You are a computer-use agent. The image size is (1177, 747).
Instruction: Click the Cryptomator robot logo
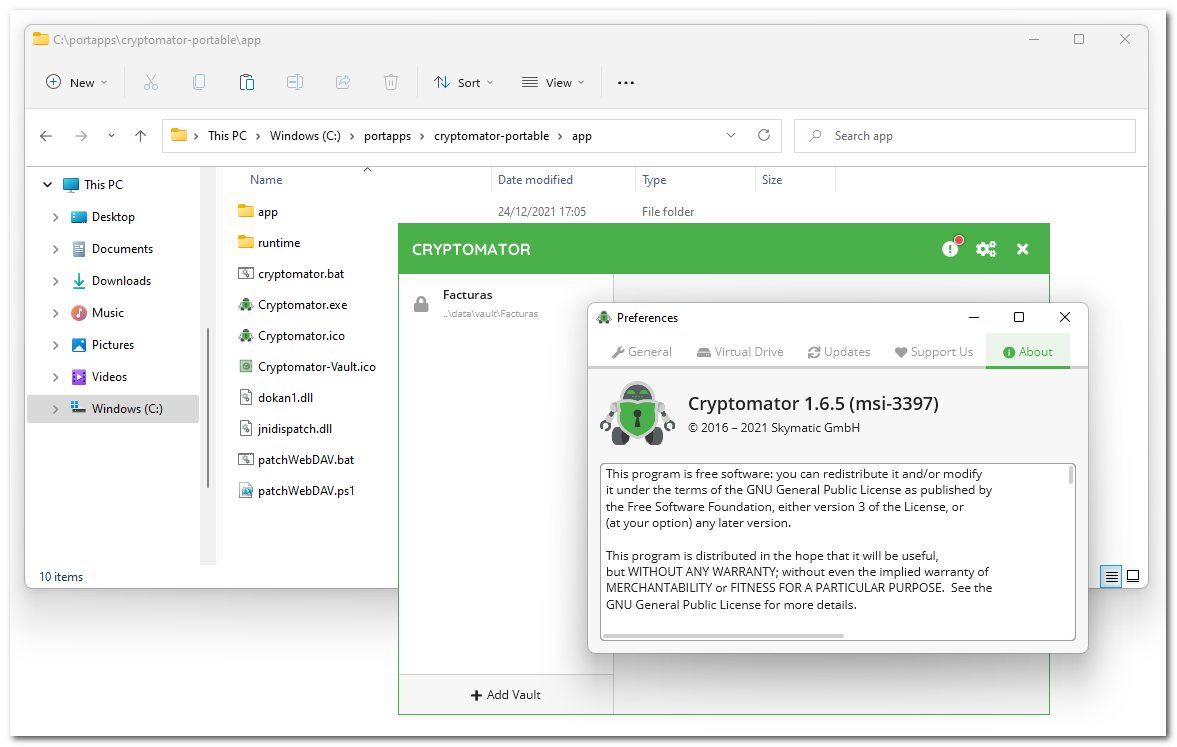637,414
